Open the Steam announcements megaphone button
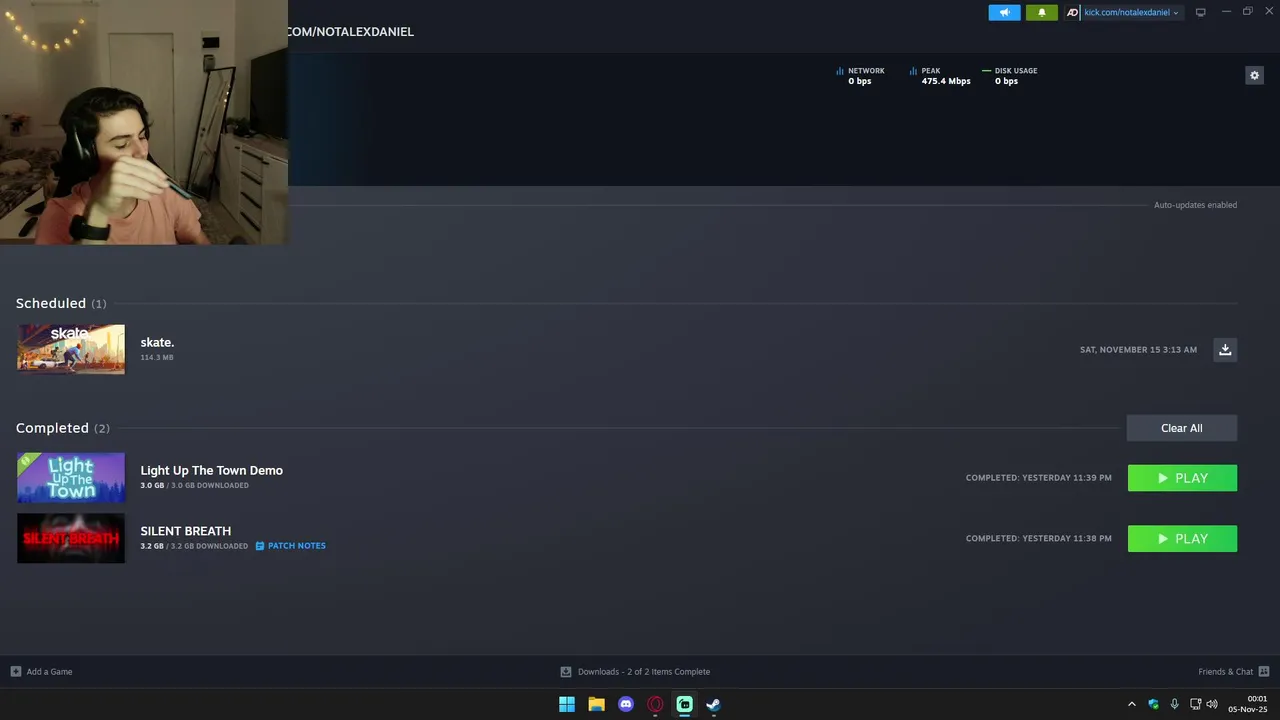 click(1004, 12)
